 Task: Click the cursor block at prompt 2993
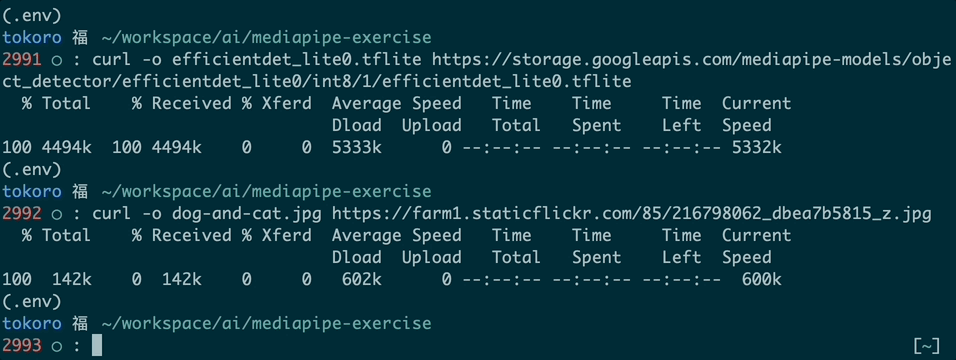[x=96, y=346]
